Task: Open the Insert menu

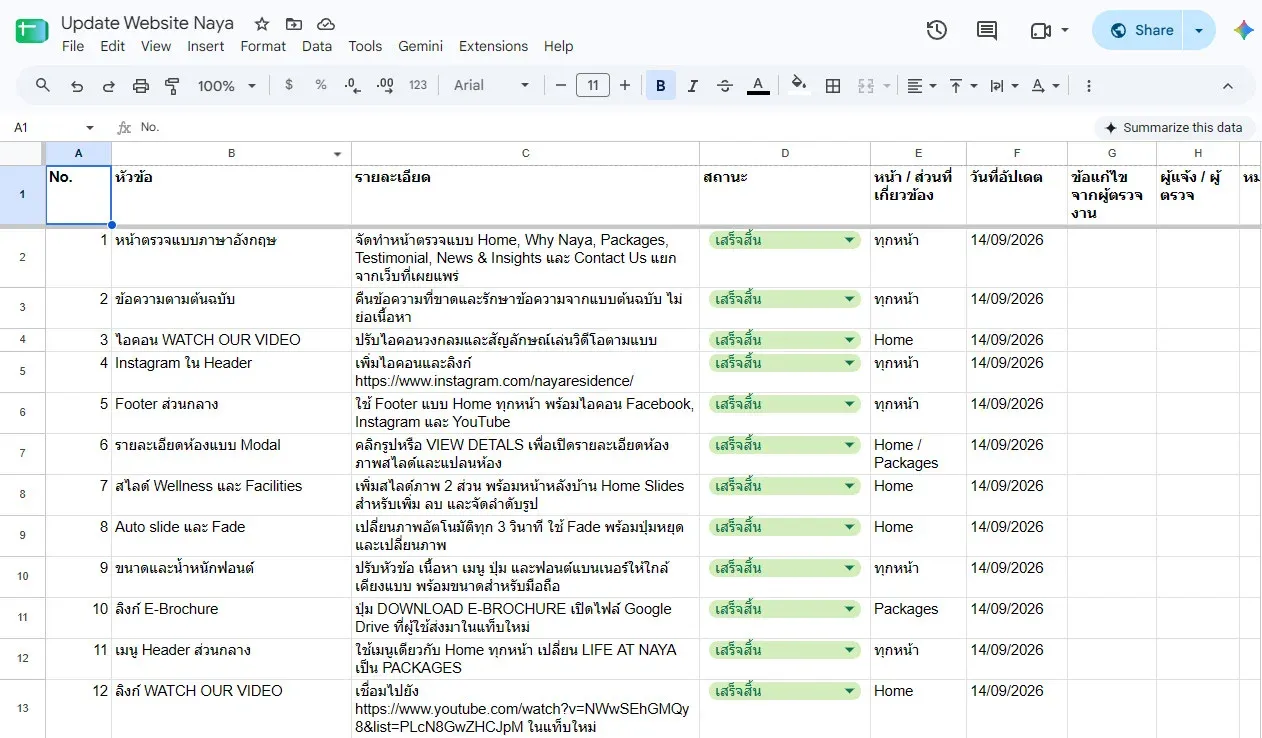Action: click(x=206, y=46)
